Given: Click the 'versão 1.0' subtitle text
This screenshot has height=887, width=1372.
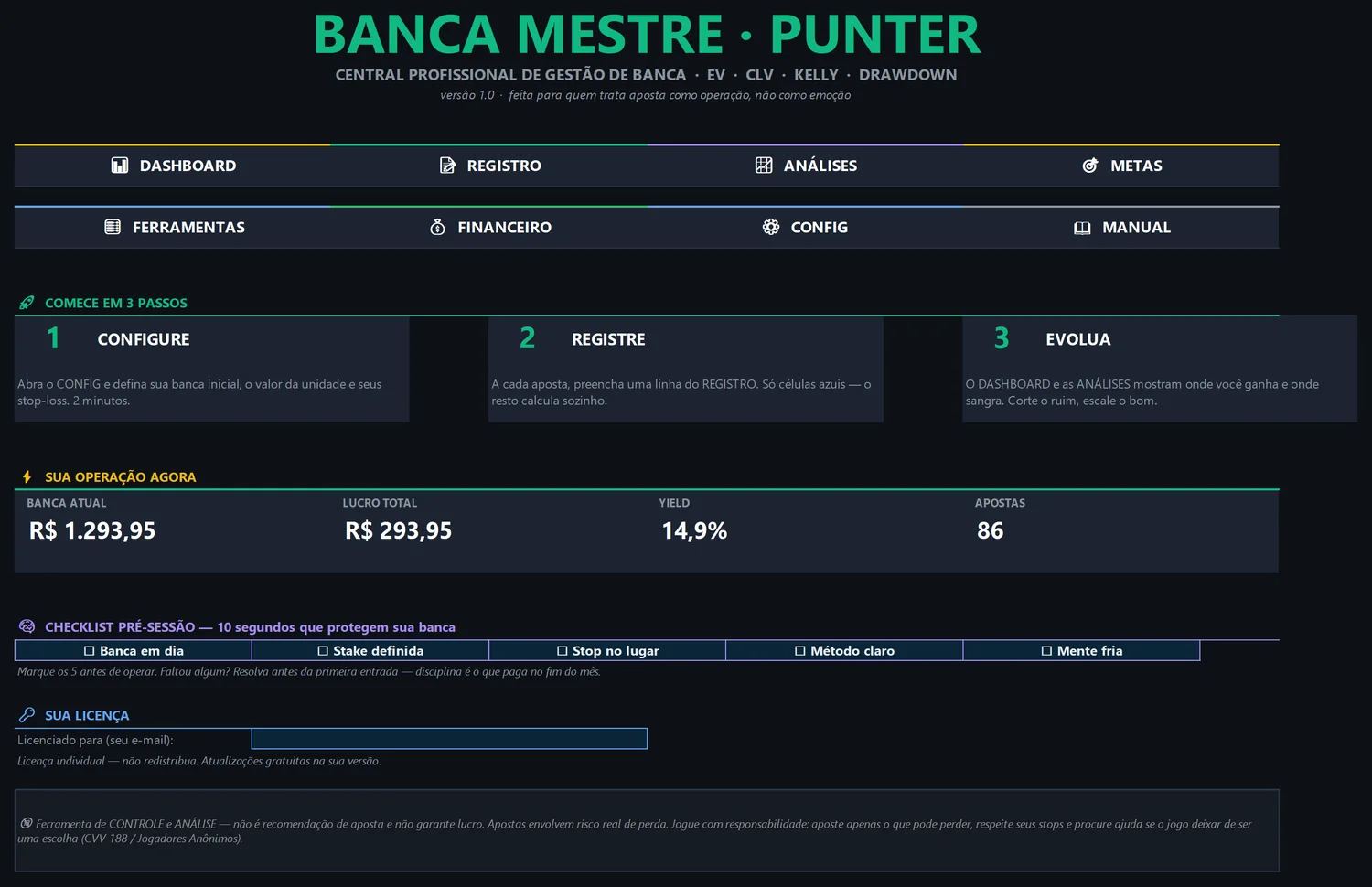Looking at the screenshot, I should 467,95.
